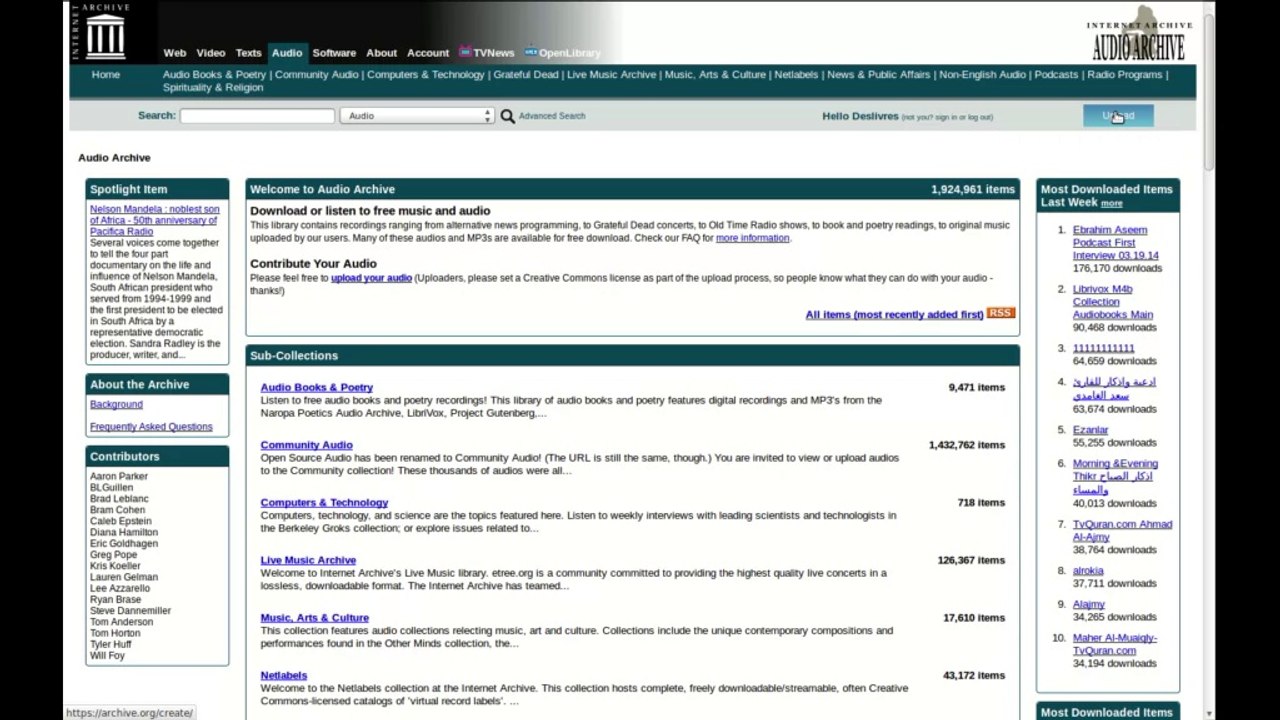This screenshot has width=1280, height=720.
Task: Open Audio Books & Poetry sub-collection
Action: coord(316,388)
